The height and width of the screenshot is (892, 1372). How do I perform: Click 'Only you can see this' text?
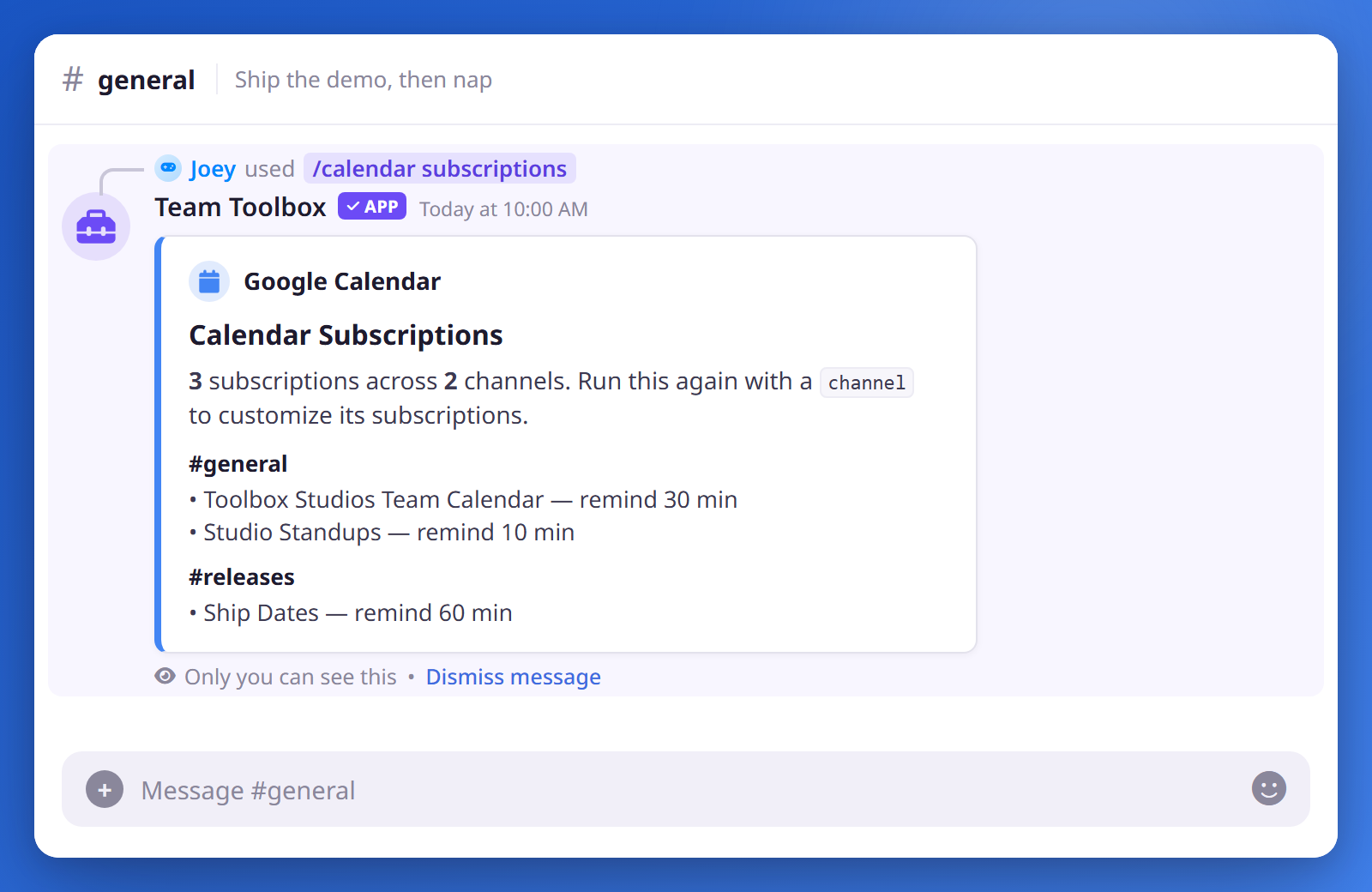(291, 677)
